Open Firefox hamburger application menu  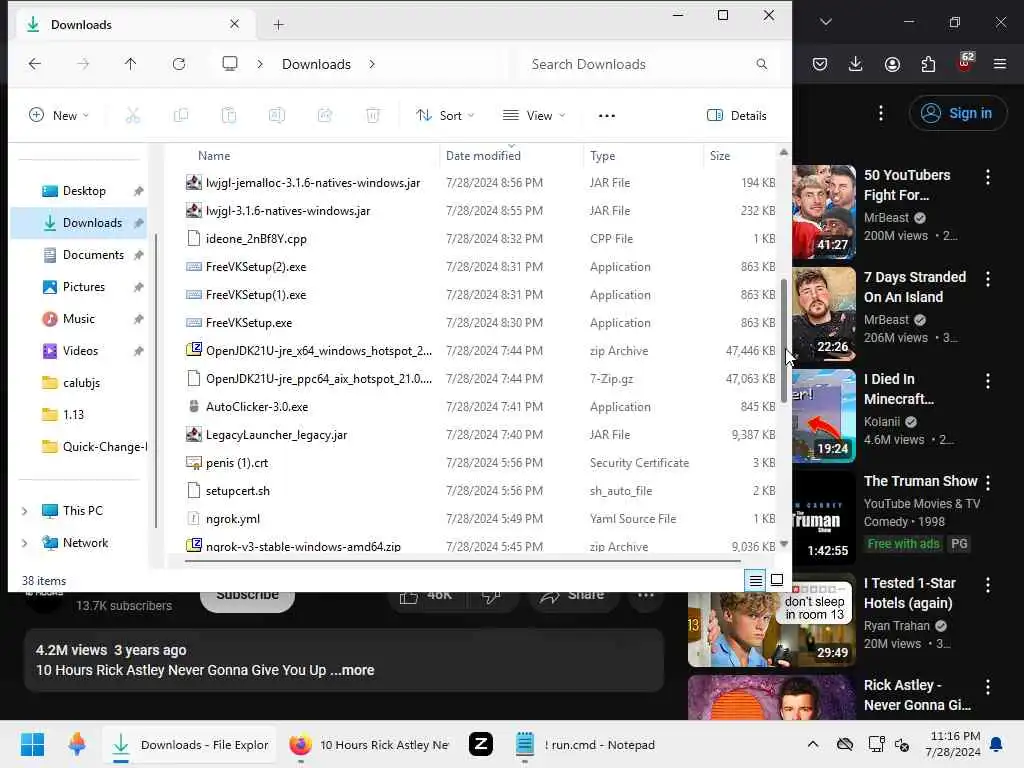tap(1000, 64)
